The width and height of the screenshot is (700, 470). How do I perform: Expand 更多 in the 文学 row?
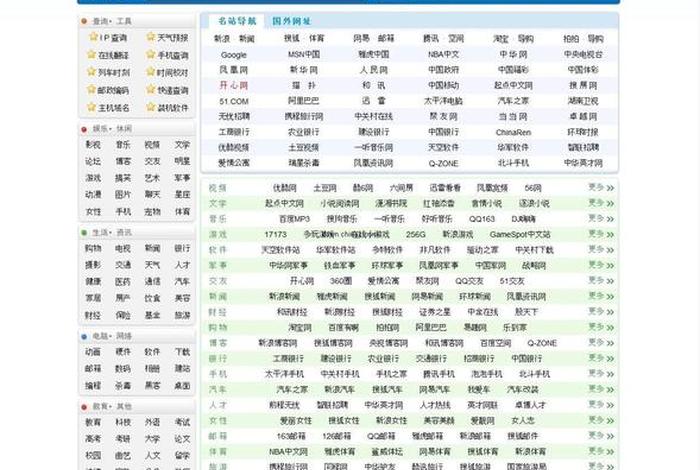tap(601, 203)
